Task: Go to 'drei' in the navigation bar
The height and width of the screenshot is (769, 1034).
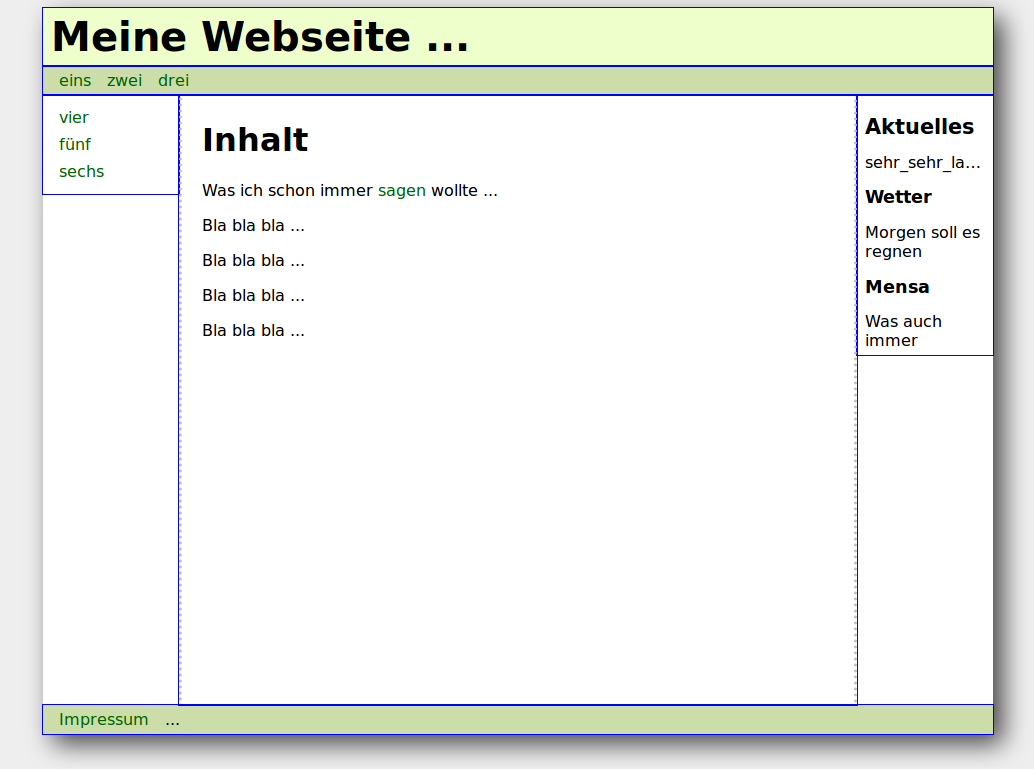Action: 173,81
